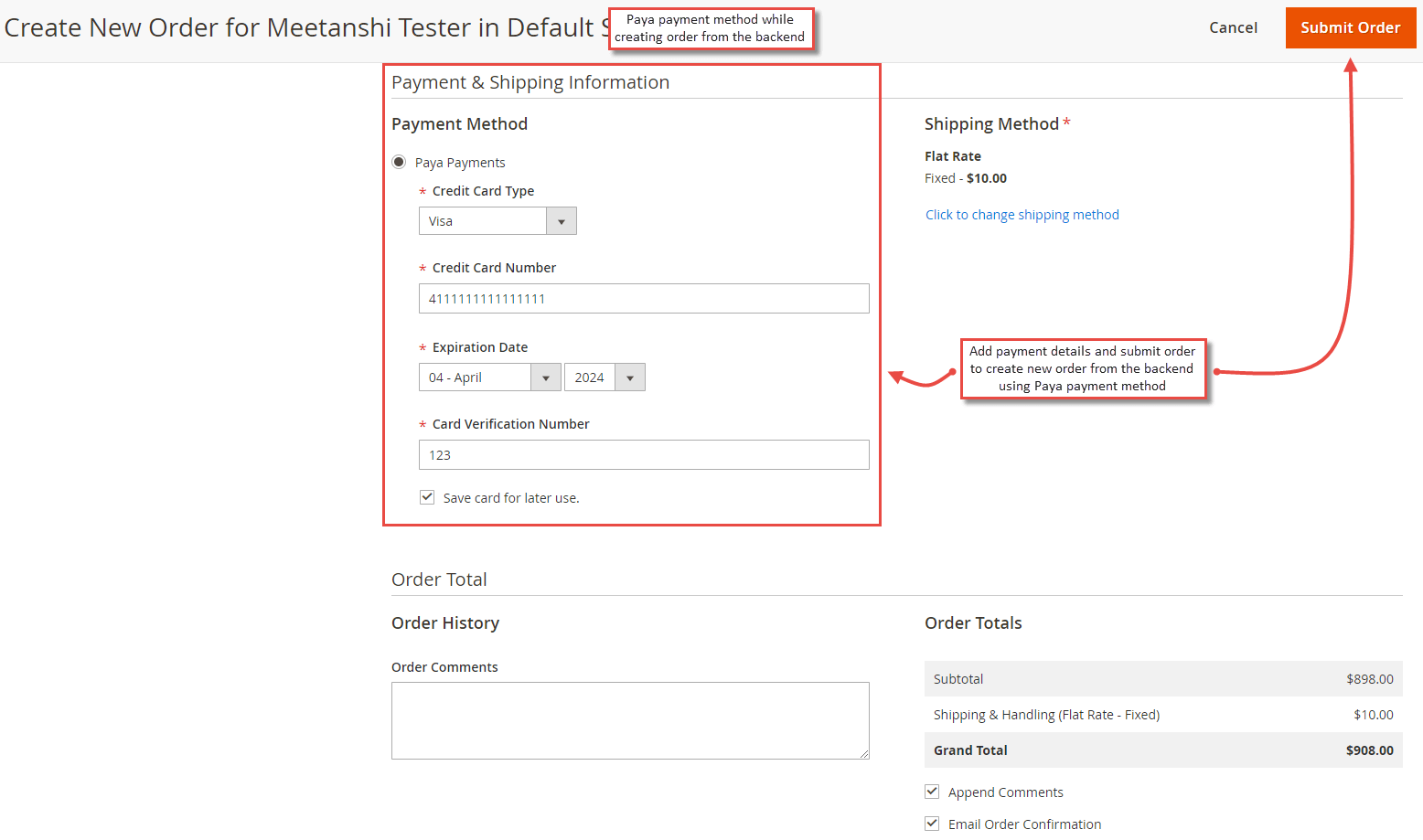Open the expiration year dropdown

[x=605, y=377]
